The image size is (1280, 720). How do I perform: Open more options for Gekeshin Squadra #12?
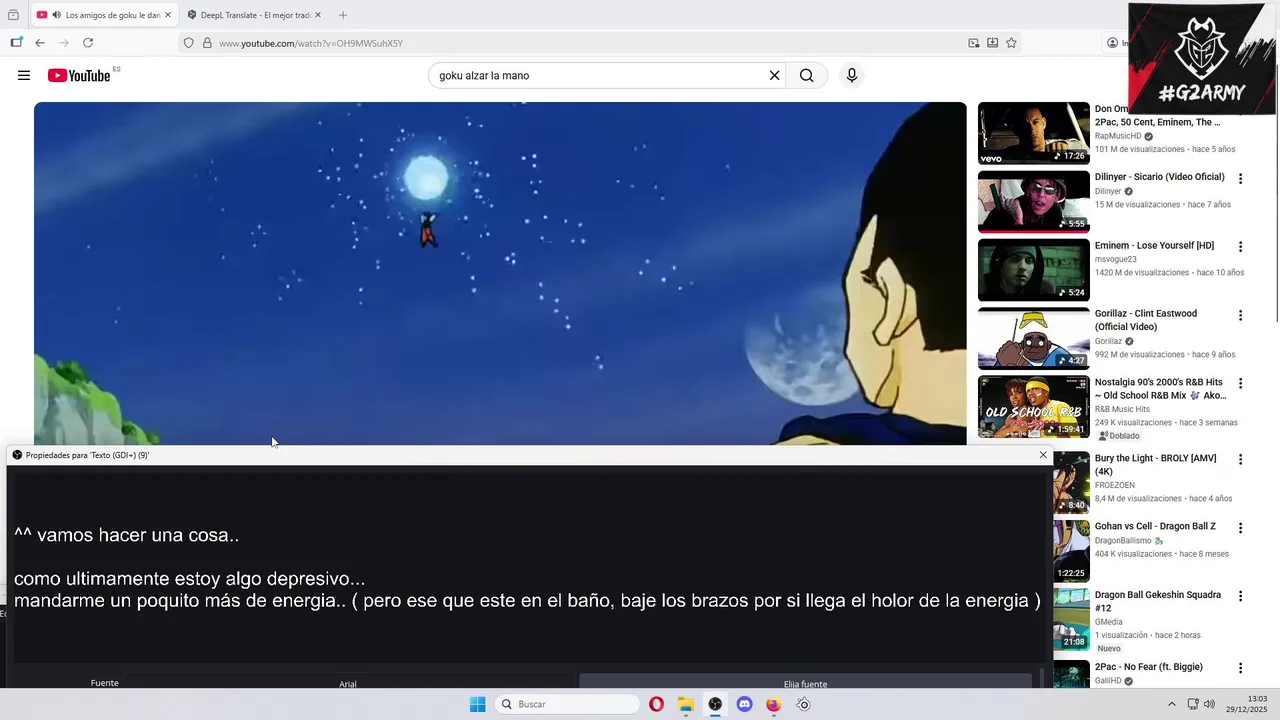[1240, 596]
